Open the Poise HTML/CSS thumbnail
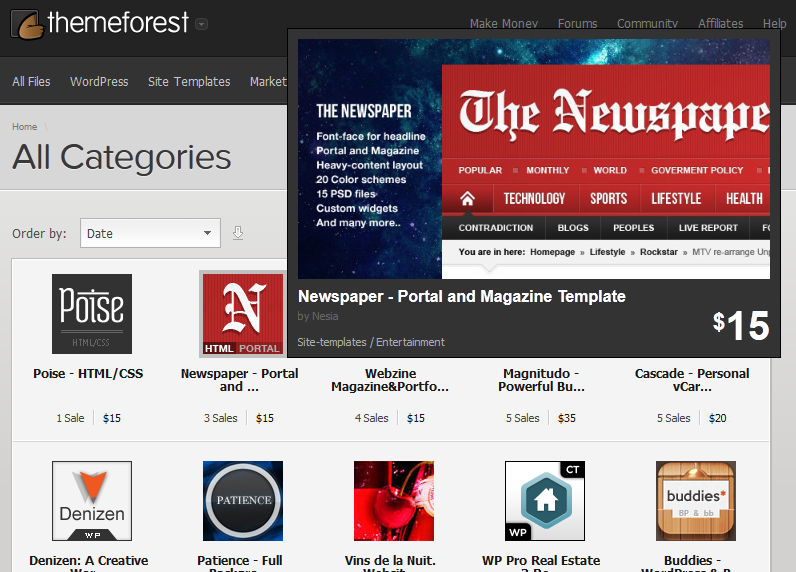Screen dimensions: 796x572 pyautogui.click(x=92, y=314)
